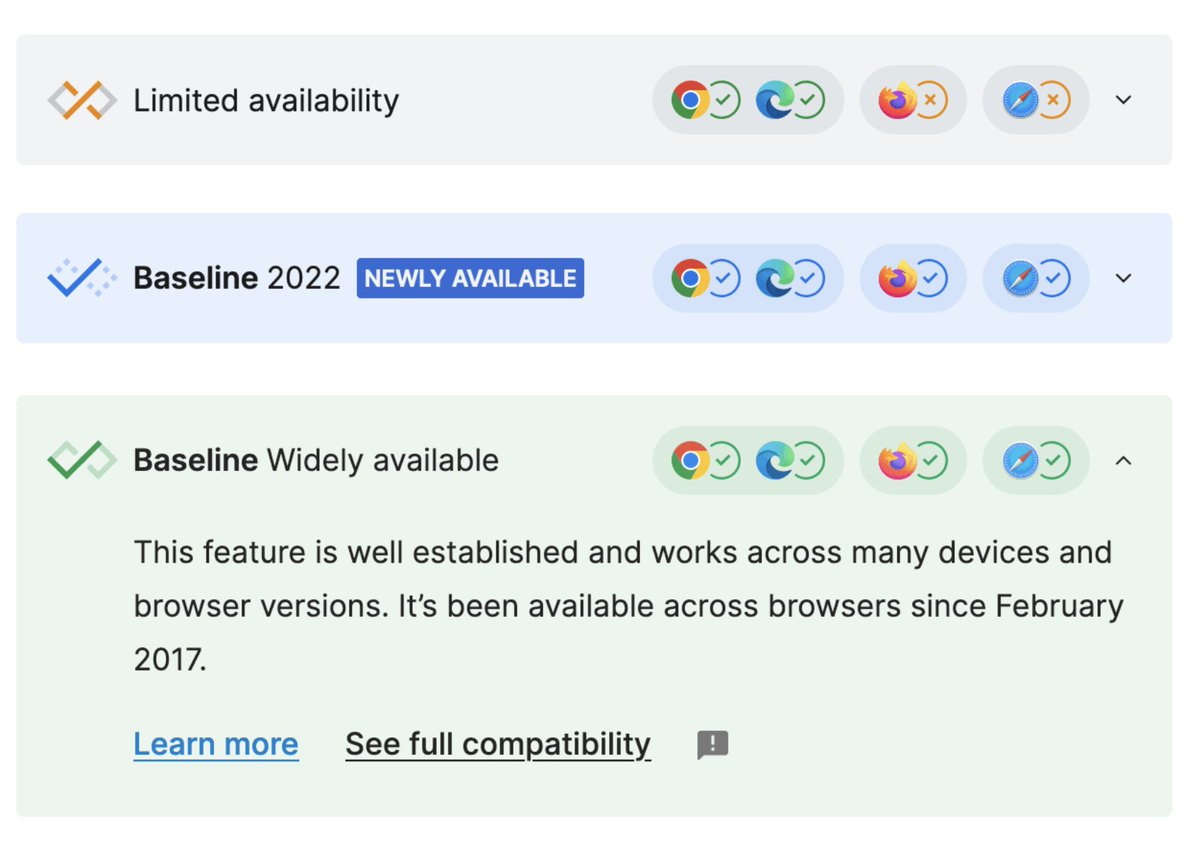Viewport: 1200px width, 845px height.
Task: Click Chrome supported check in Limited row
Action: (x=723, y=100)
